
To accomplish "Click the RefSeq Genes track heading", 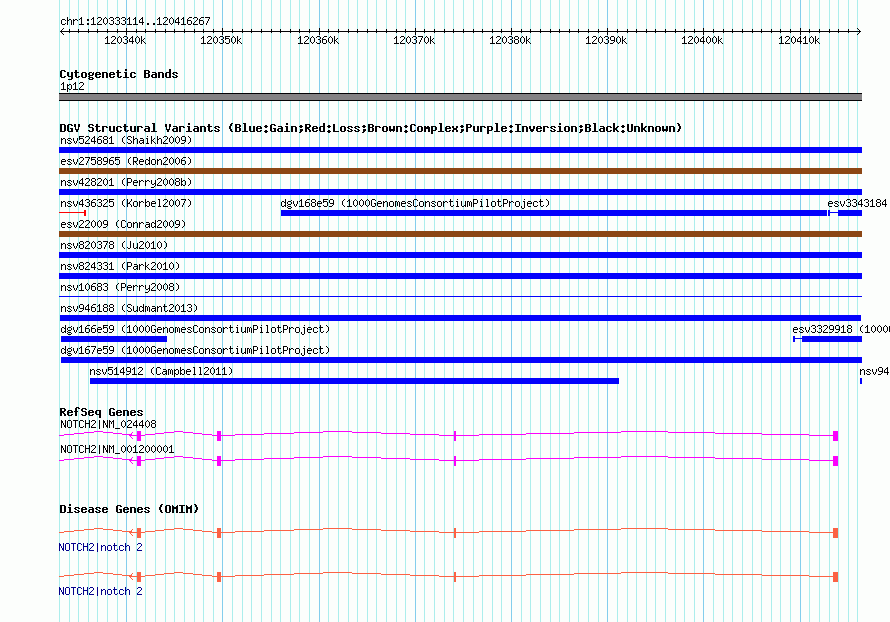I will point(101,412).
